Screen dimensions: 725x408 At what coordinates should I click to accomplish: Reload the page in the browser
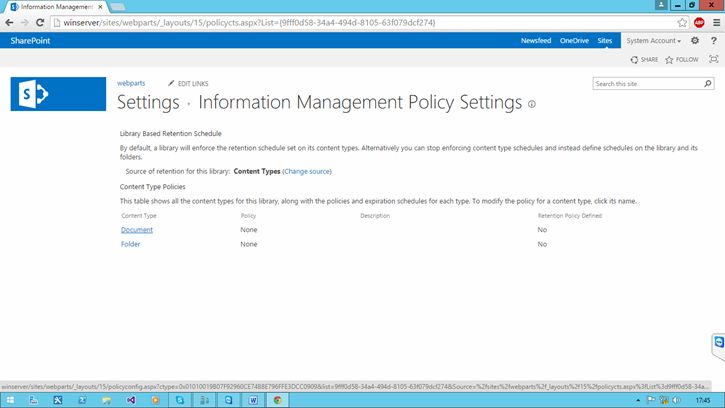(40, 23)
